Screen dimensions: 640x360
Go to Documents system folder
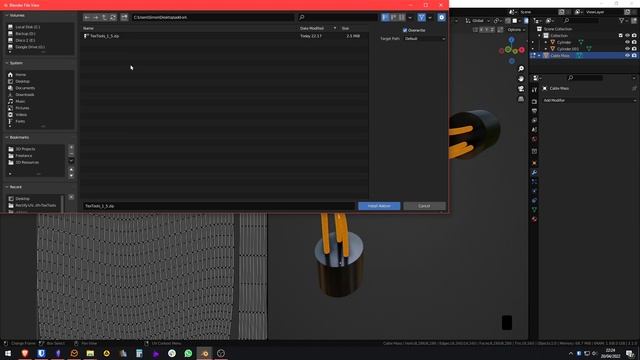25,88
